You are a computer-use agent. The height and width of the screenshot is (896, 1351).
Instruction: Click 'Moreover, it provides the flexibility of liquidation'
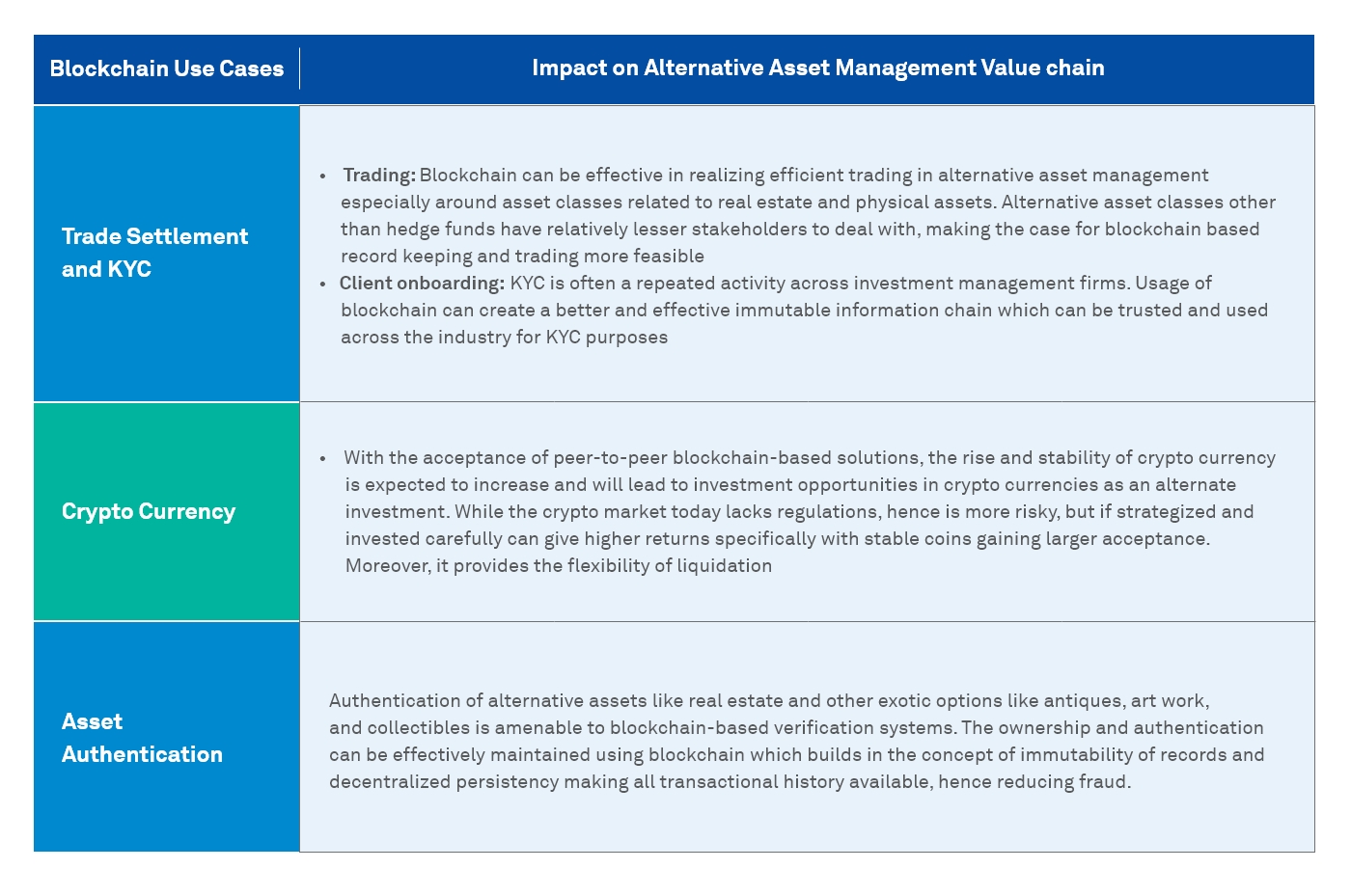(558, 566)
